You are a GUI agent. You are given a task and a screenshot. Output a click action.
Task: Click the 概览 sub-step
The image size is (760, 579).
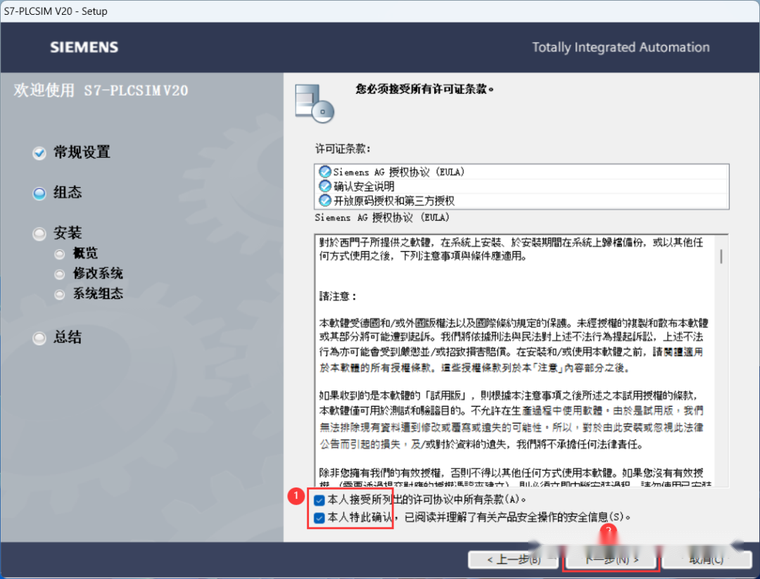click(x=85, y=253)
